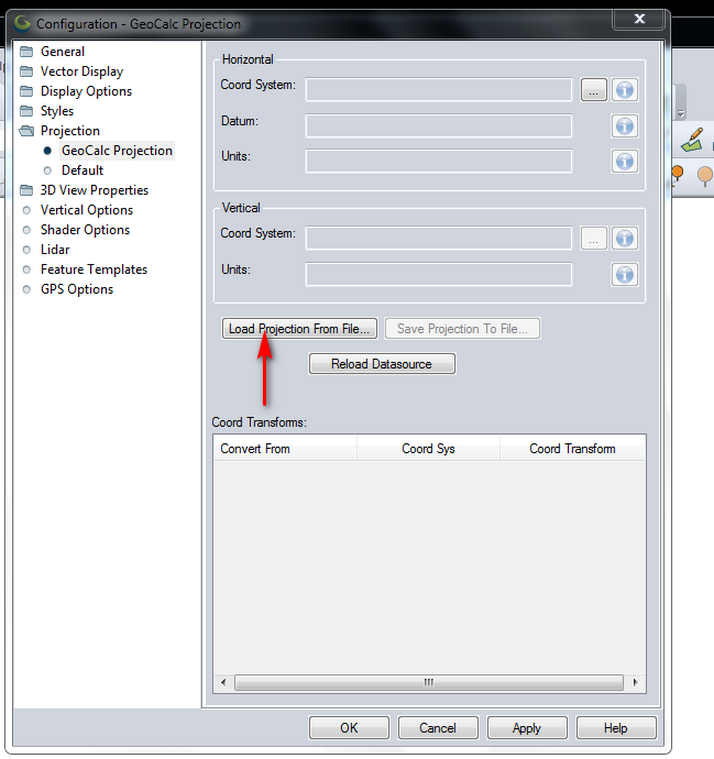The width and height of the screenshot is (714, 759).
Task: Click the Convert From column header
Action: click(x=285, y=449)
